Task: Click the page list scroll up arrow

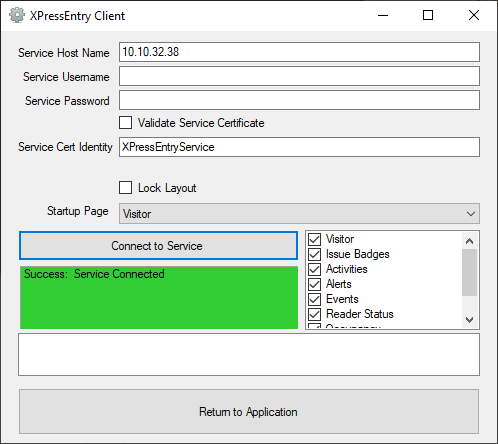Action: click(469, 241)
